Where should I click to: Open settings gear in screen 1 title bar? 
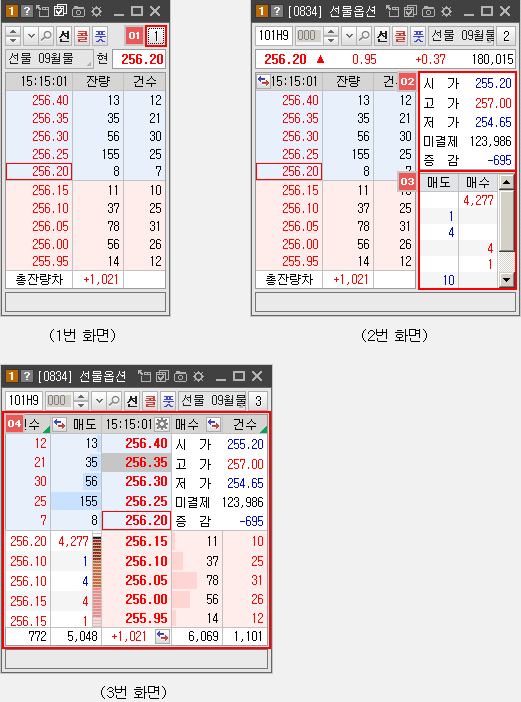(96, 11)
